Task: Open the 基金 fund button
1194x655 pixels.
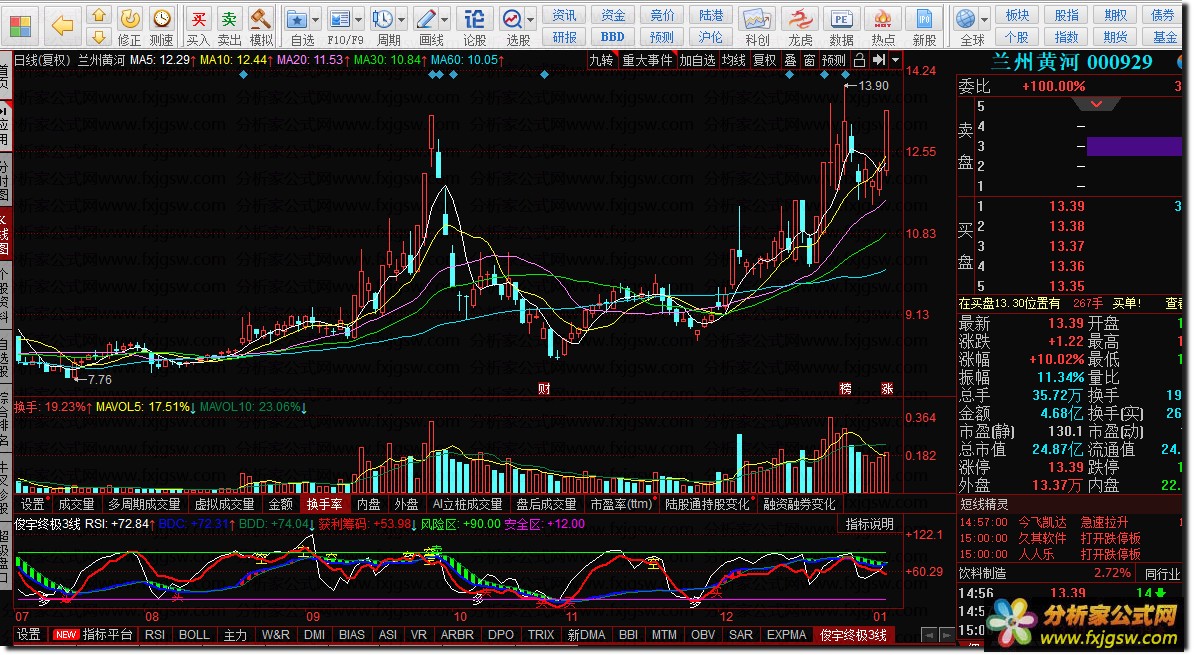Action: coord(1164,37)
